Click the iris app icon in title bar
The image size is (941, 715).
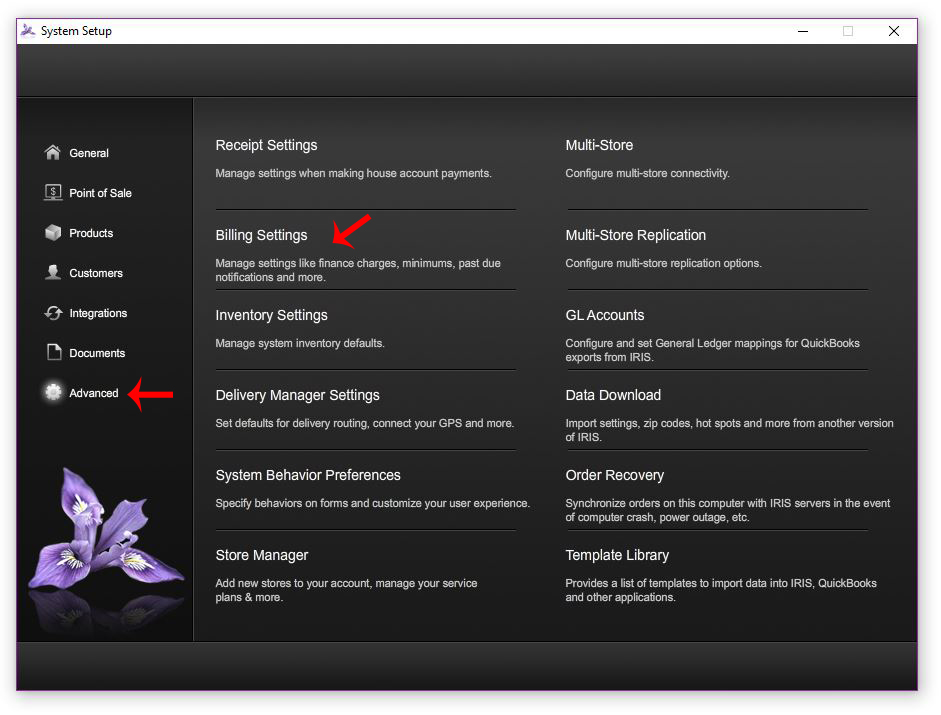click(x=28, y=31)
